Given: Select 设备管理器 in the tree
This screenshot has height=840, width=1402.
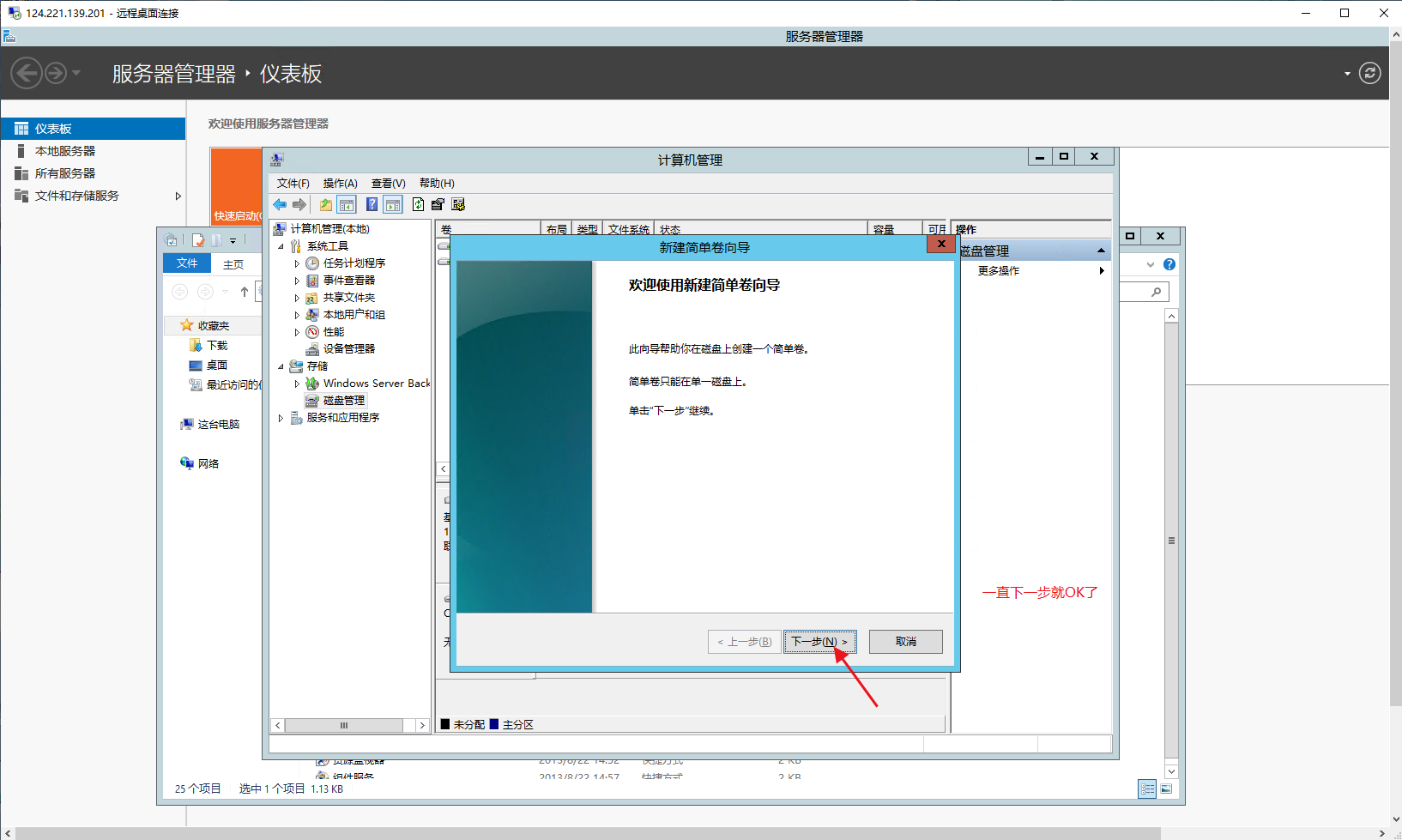Looking at the screenshot, I should click(348, 349).
